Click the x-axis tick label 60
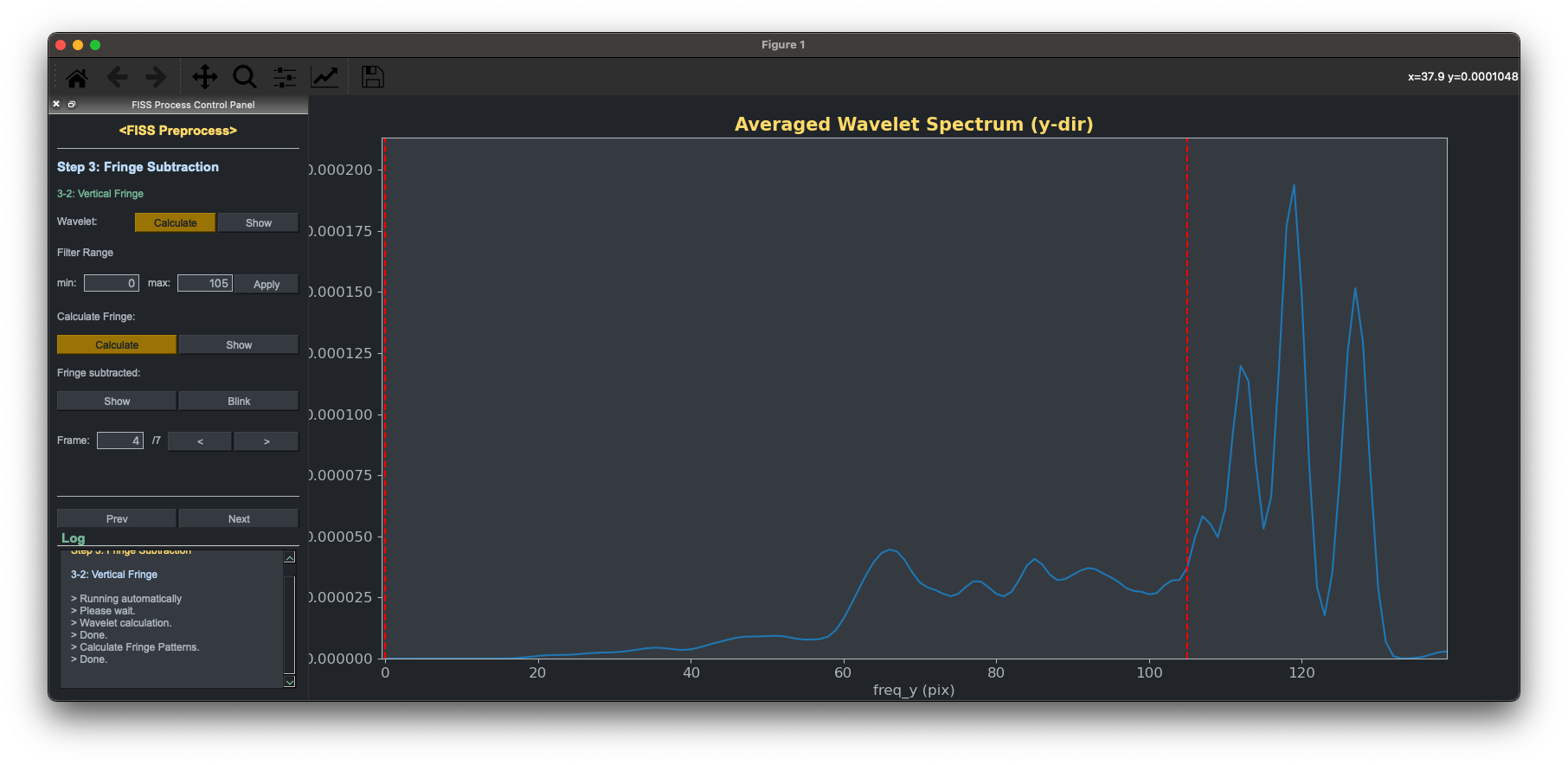 tap(843, 672)
